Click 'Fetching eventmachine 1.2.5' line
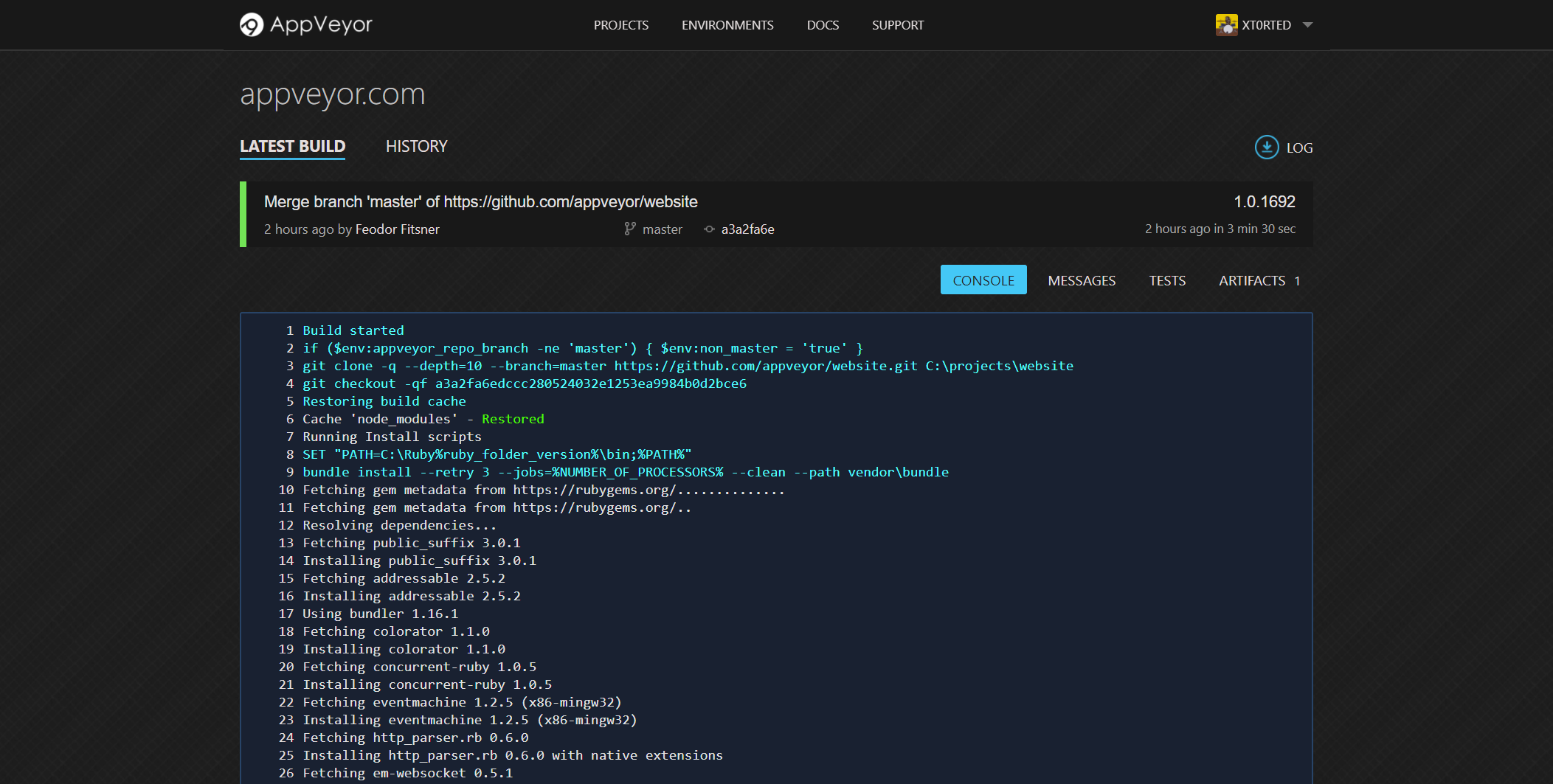Screen dimensions: 1553x784 462,702
